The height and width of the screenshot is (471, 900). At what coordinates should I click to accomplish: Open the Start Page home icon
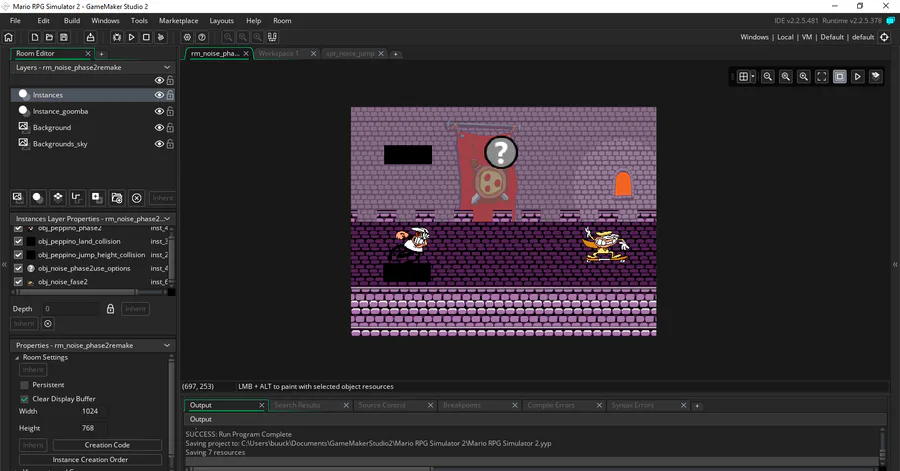[9, 37]
